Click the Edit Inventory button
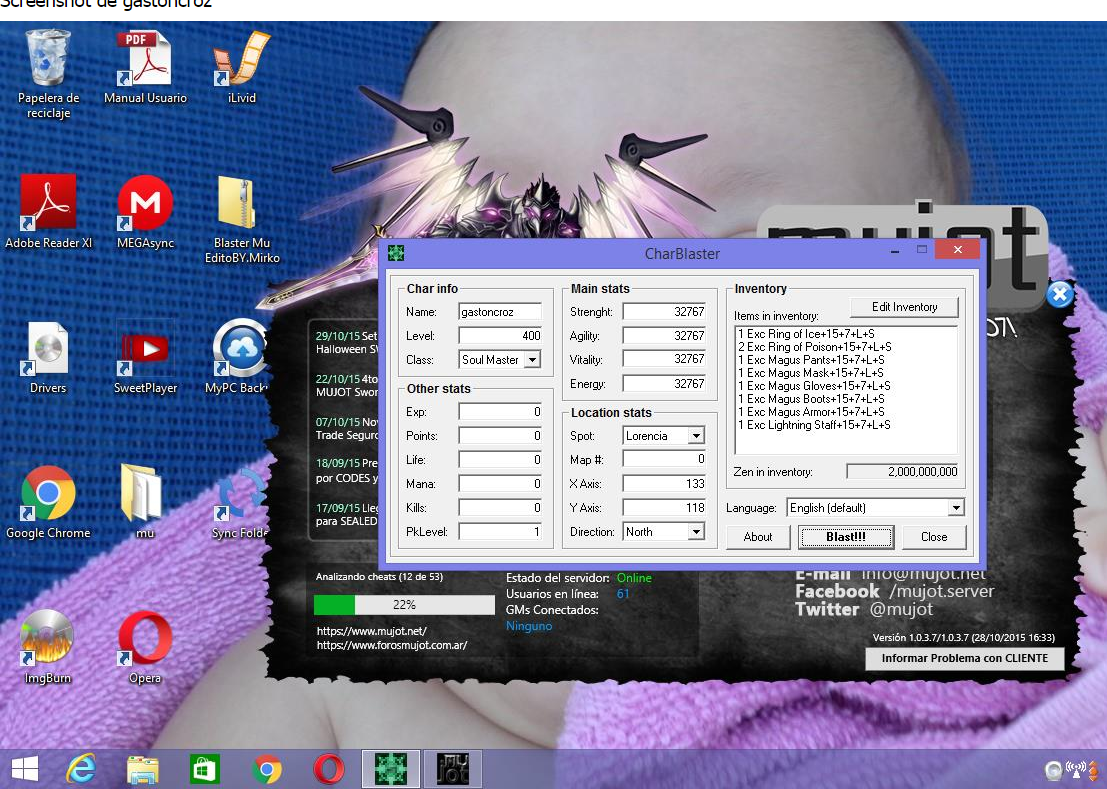 coord(904,307)
